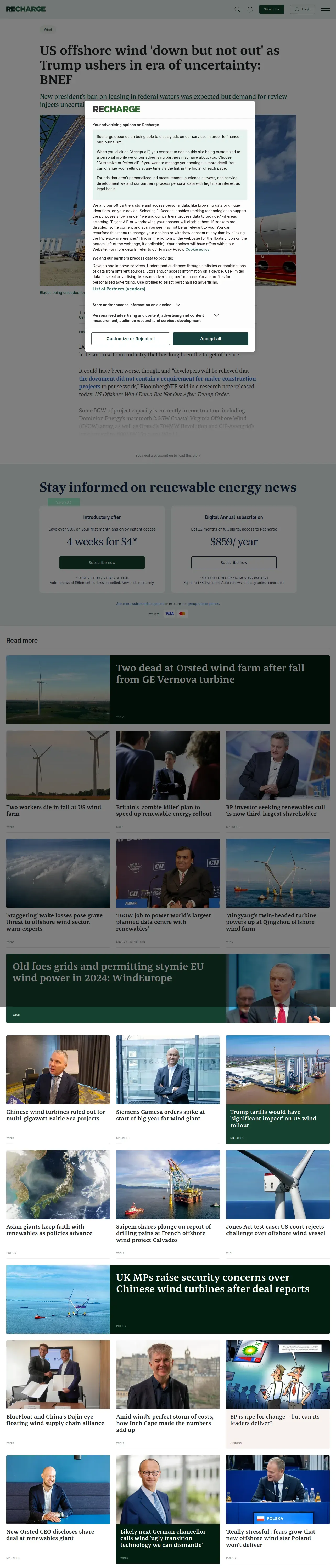Open the '16GW job' data centre thumbnail
Image resolution: width=336 pixels, height=1568 pixels.
tap(168, 873)
